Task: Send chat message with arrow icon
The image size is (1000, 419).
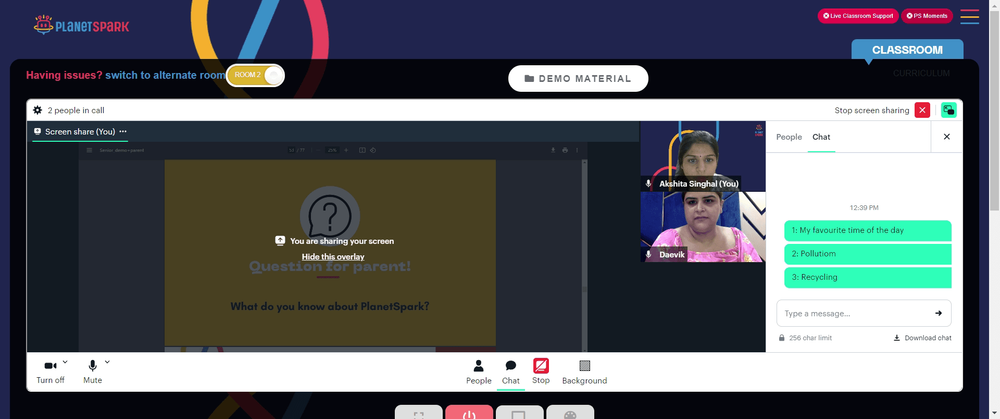Action: pyautogui.click(x=938, y=313)
